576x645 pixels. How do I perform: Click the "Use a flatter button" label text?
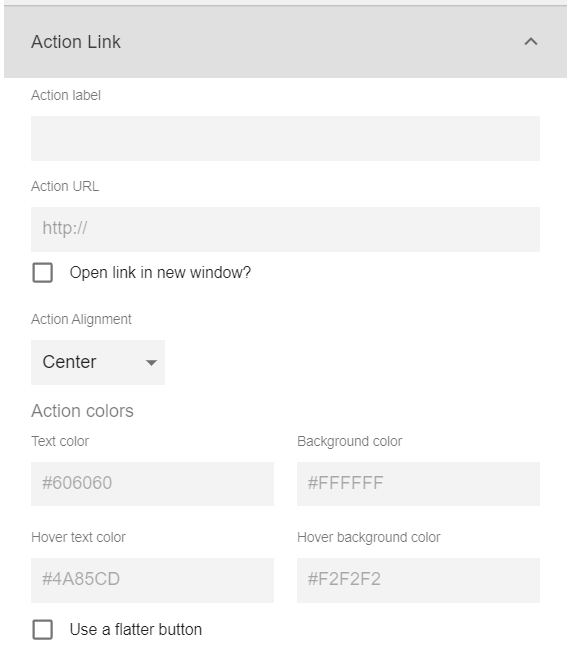136,630
